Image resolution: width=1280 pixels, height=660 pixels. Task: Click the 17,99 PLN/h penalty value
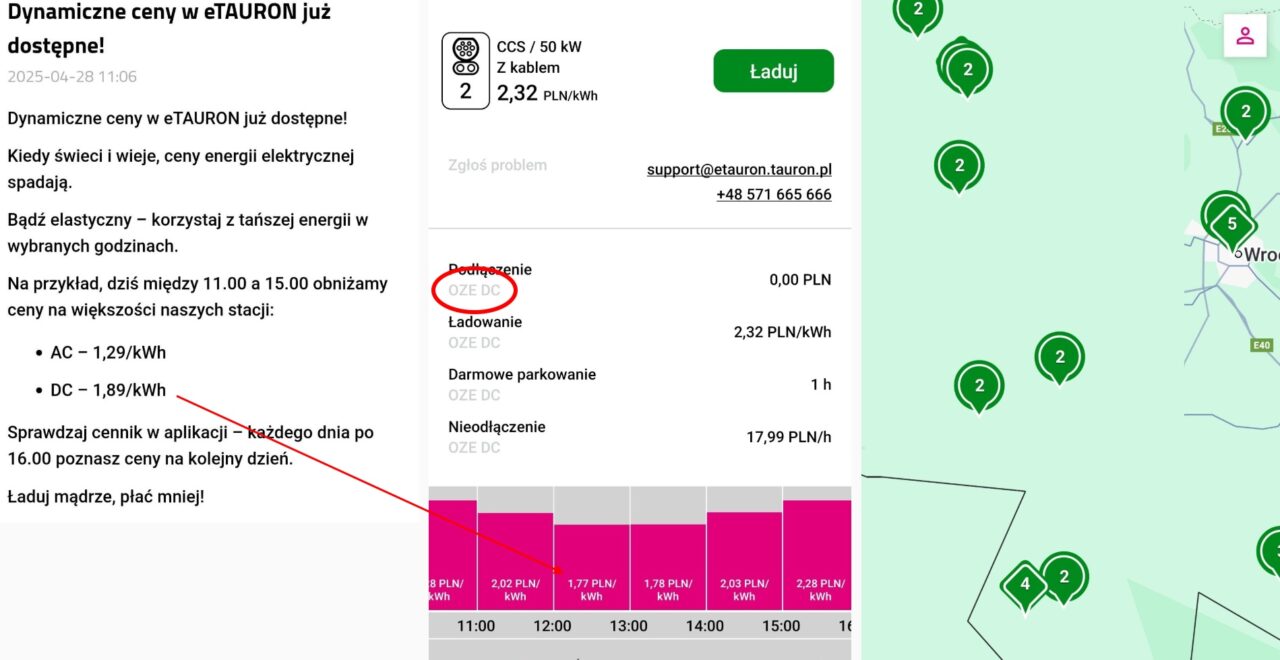coord(789,437)
